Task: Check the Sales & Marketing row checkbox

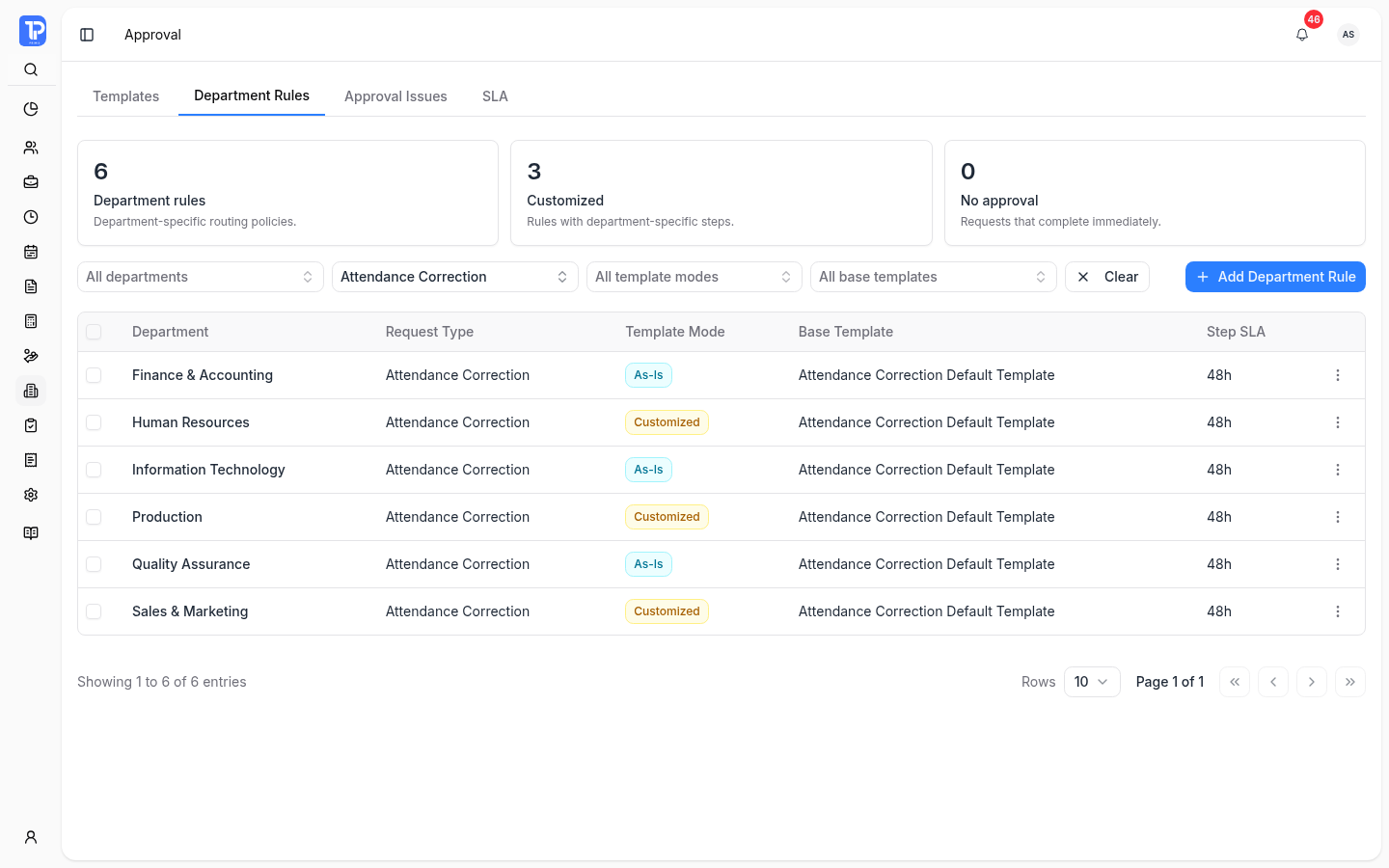Action: pos(94,611)
